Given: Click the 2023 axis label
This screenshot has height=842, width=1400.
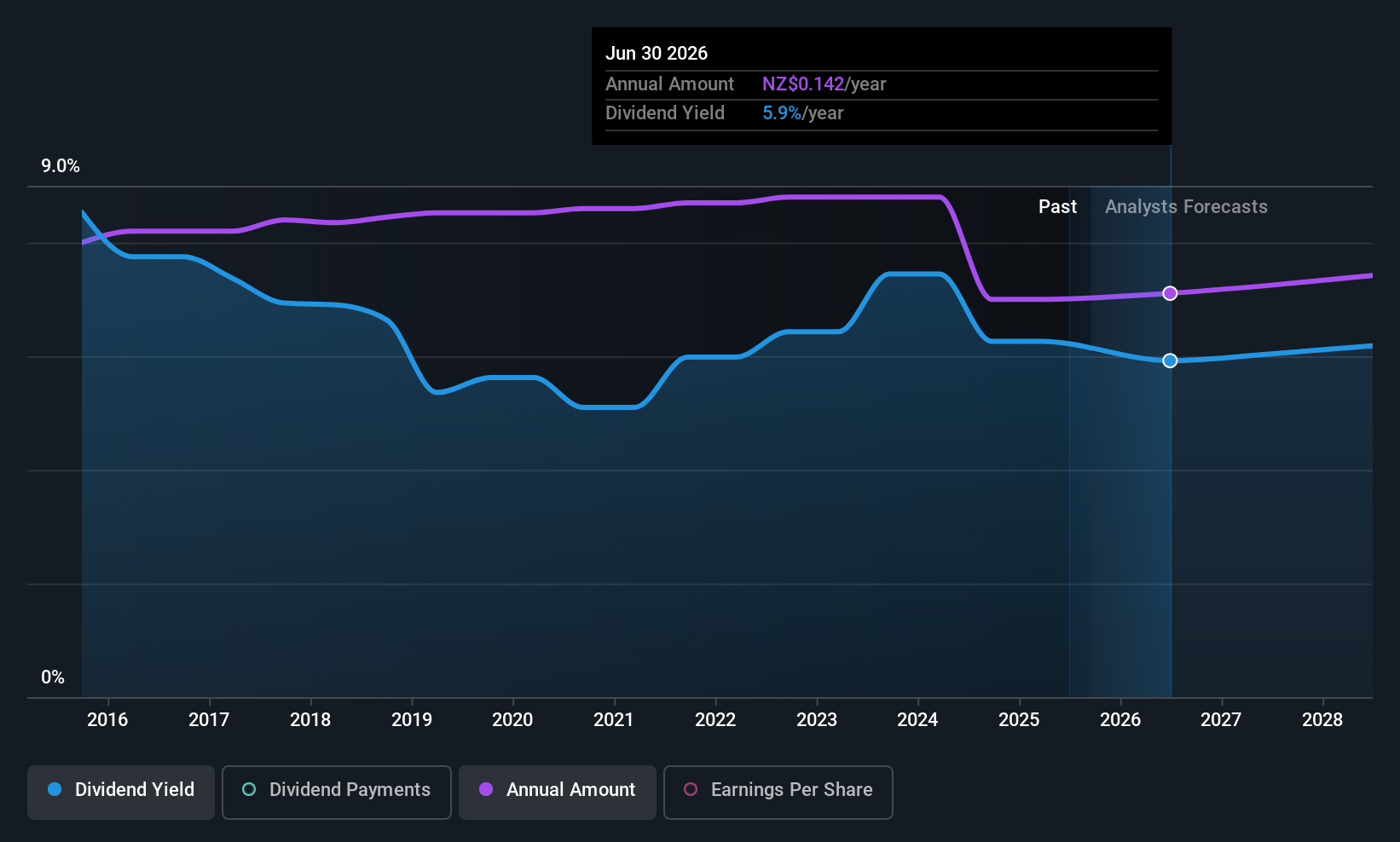Looking at the screenshot, I should click(x=817, y=720).
